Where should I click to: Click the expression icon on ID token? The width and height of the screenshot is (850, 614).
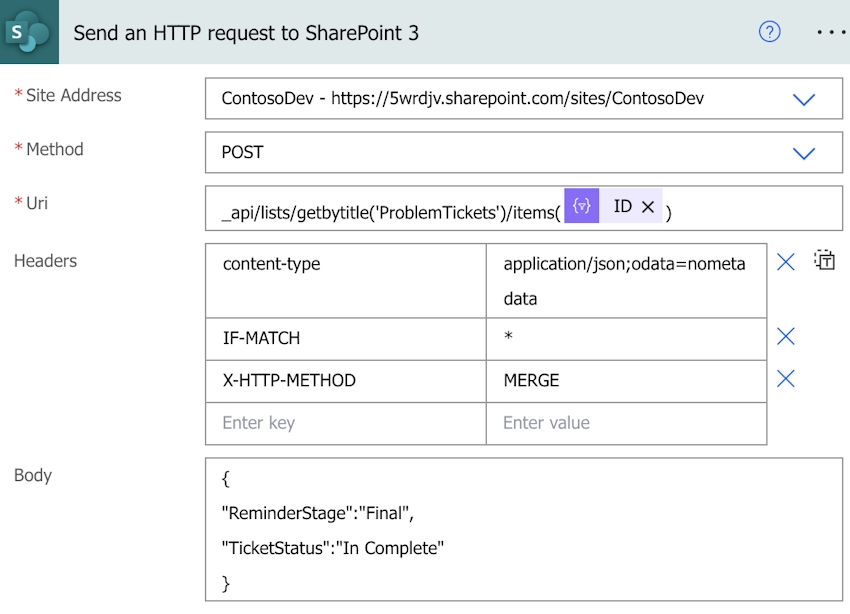tap(582, 206)
